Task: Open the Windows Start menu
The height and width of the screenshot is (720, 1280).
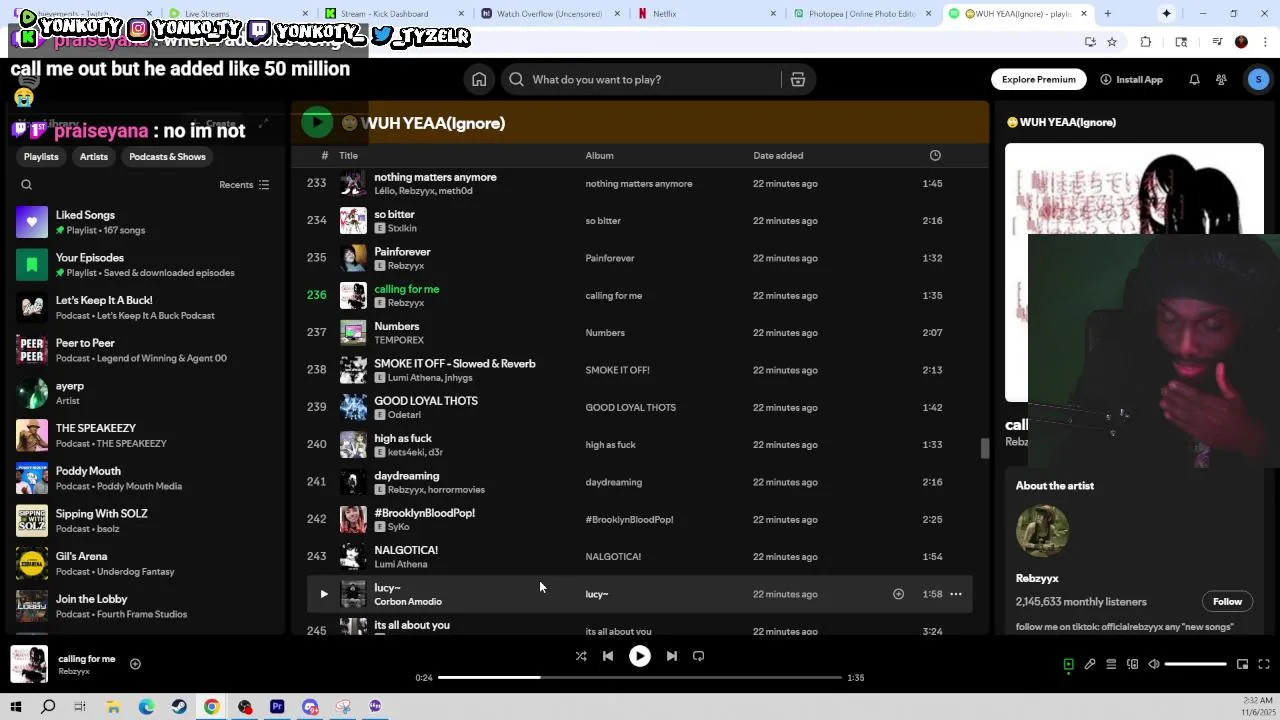Action: tap(15, 707)
